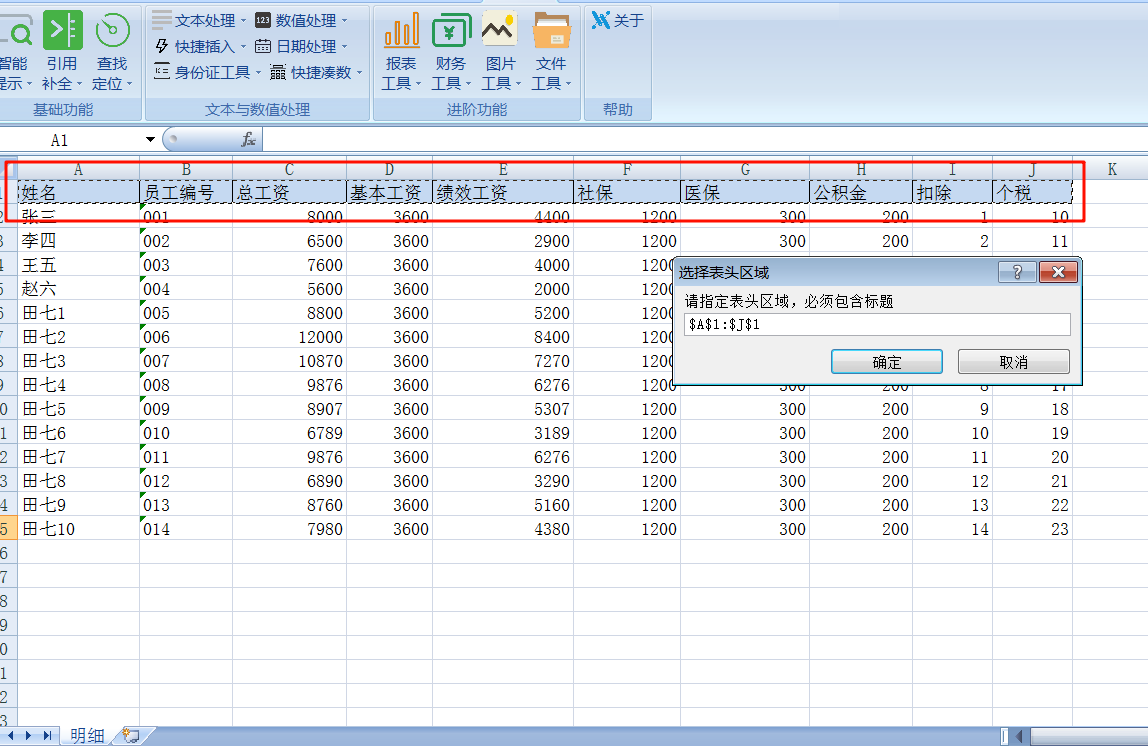Select the 姓名 header cell
Image resolution: width=1148 pixels, height=746 pixels.
coord(78,193)
